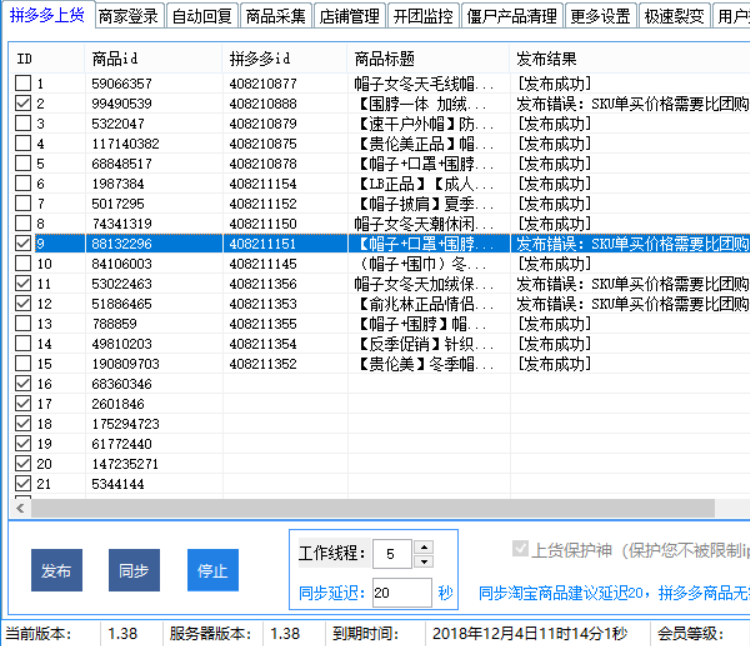750x646 pixels.
Task: Select 商品id cell 84106003
Action: 122,264
